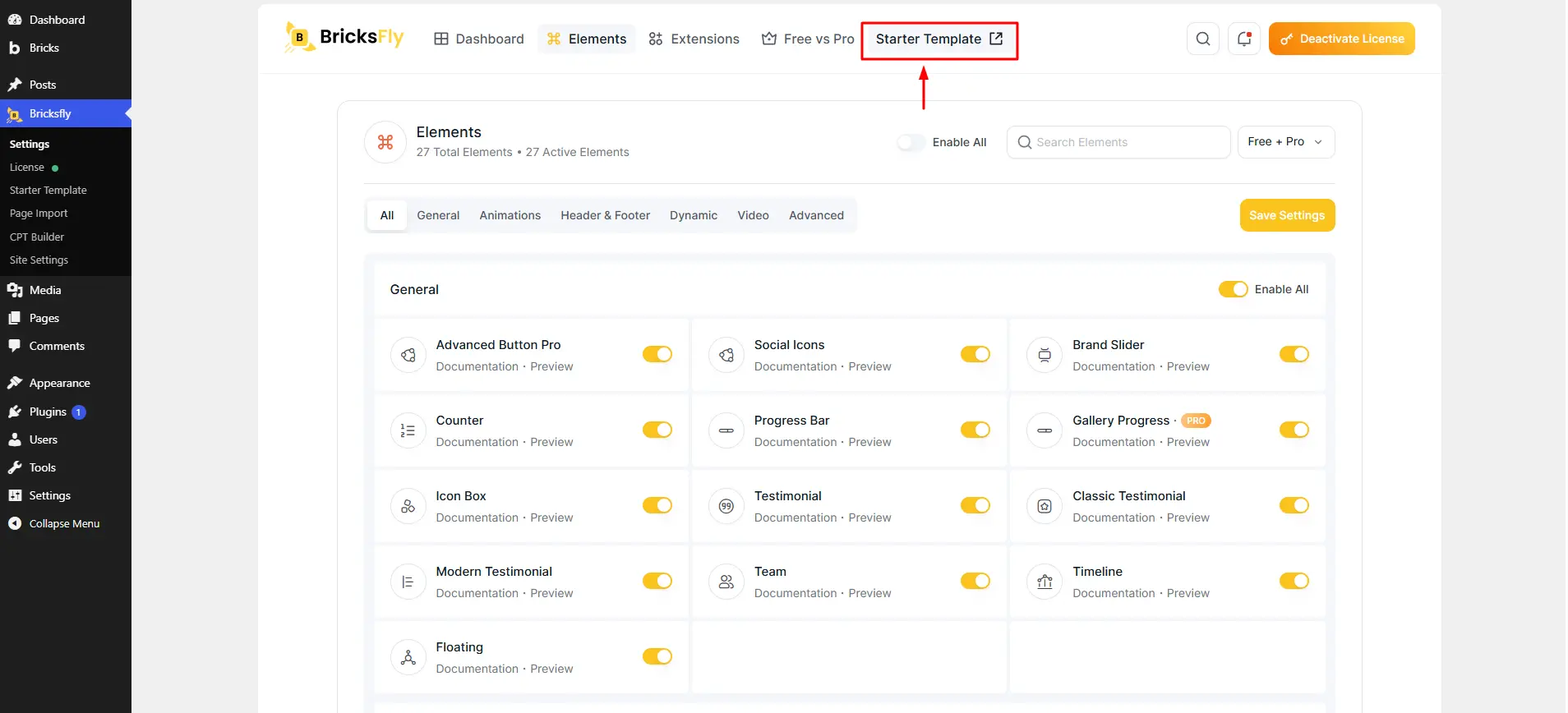Toggle the Testimonial switch
Image resolution: width=1568 pixels, height=713 pixels.
(975, 505)
